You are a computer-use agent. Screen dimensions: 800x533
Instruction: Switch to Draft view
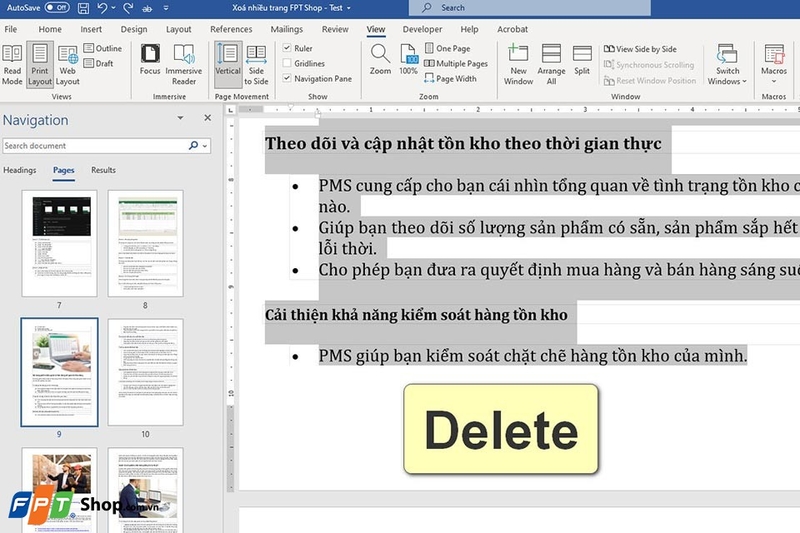(98, 63)
